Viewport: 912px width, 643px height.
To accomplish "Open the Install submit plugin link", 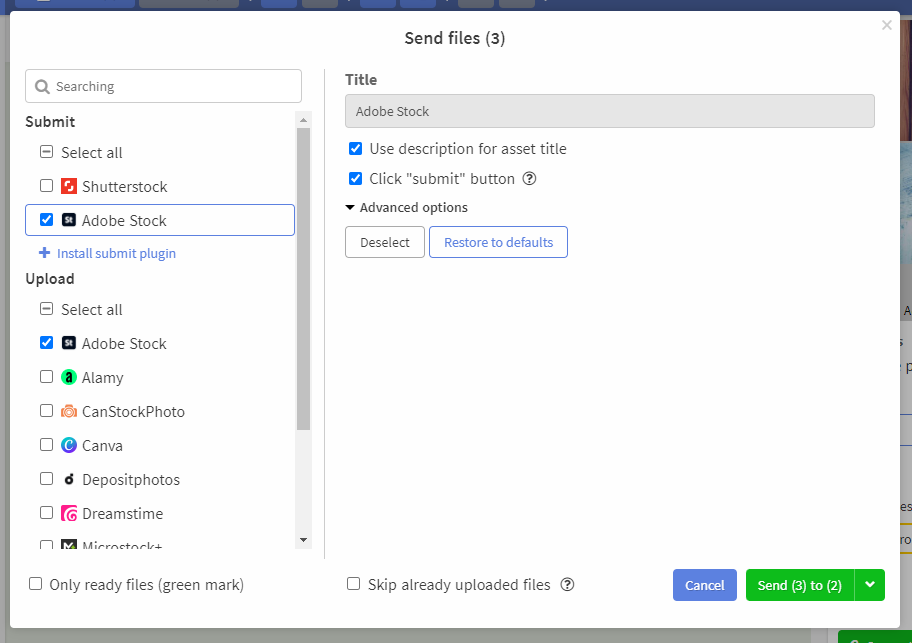I will 116,253.
